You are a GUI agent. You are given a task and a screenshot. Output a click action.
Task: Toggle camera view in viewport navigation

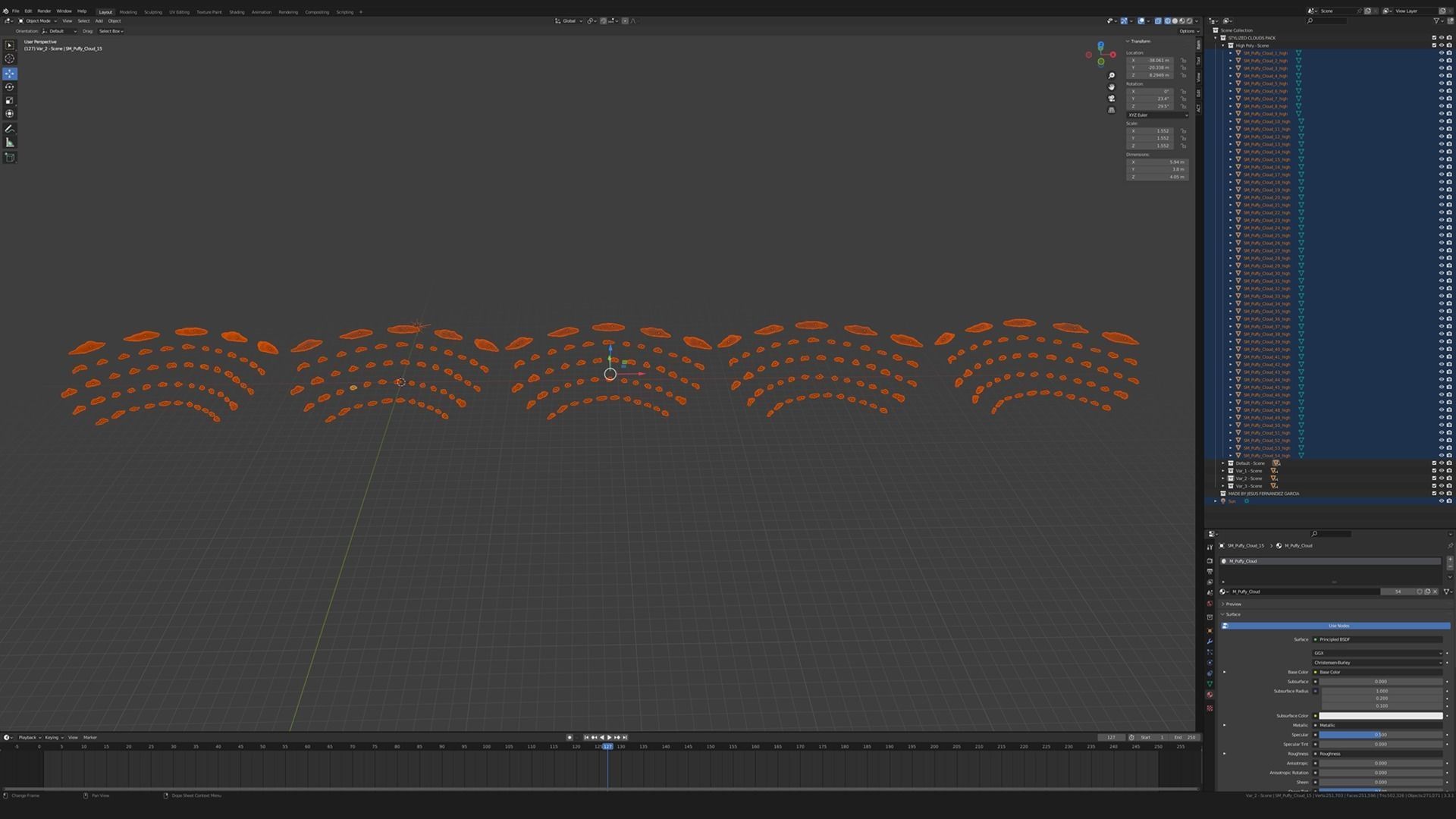point(1112,99)
